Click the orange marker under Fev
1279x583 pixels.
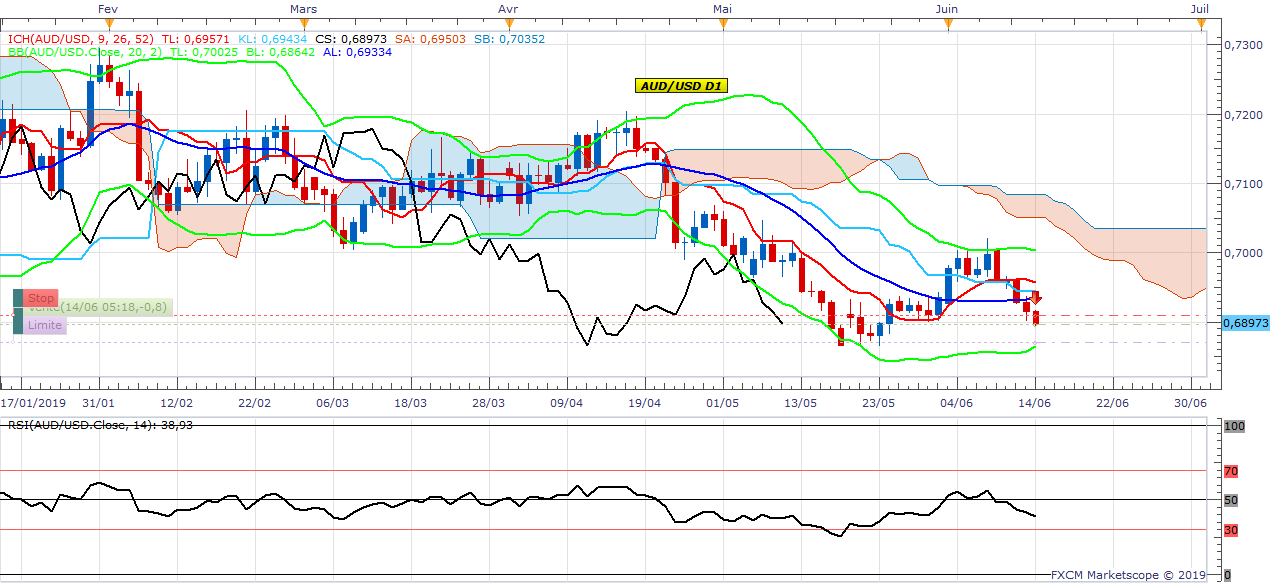pyautogui.click(x=109, y=22)
